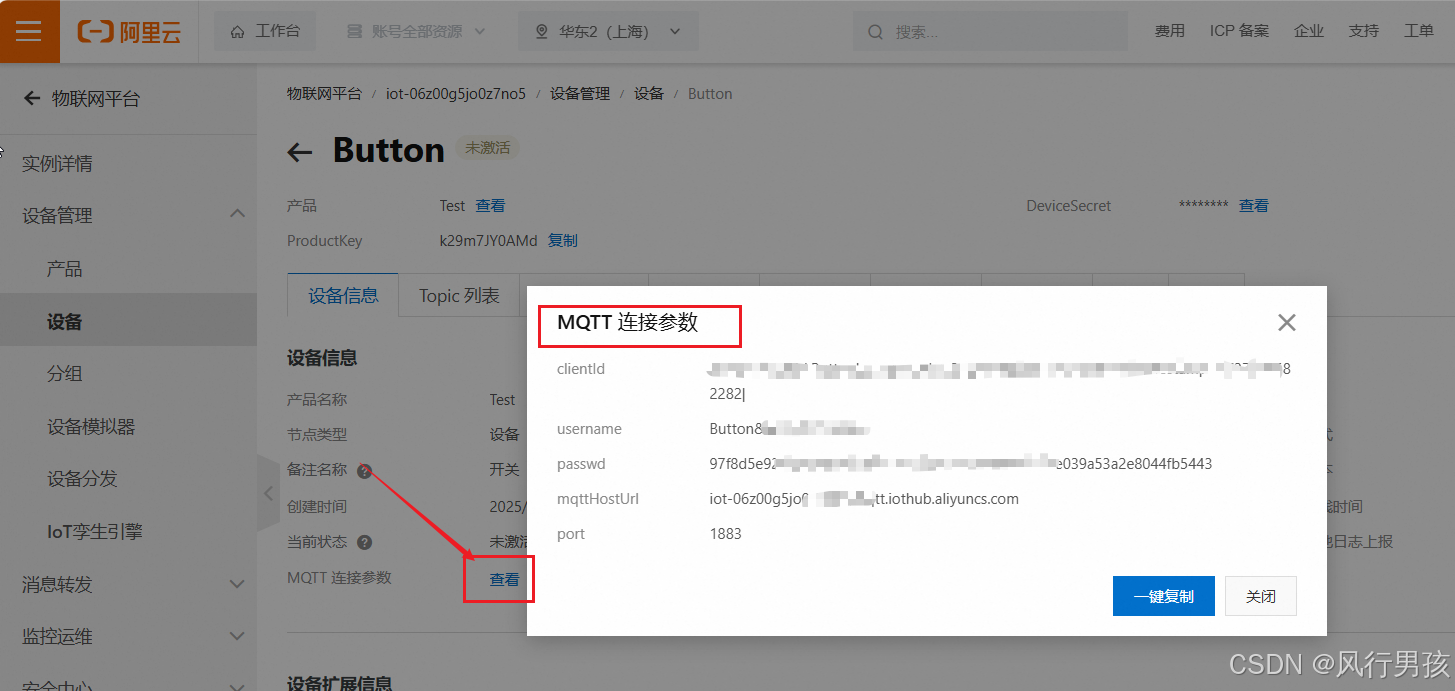
Task: Collapse the 设备管理 section
Action: click(x=128, y=215)
